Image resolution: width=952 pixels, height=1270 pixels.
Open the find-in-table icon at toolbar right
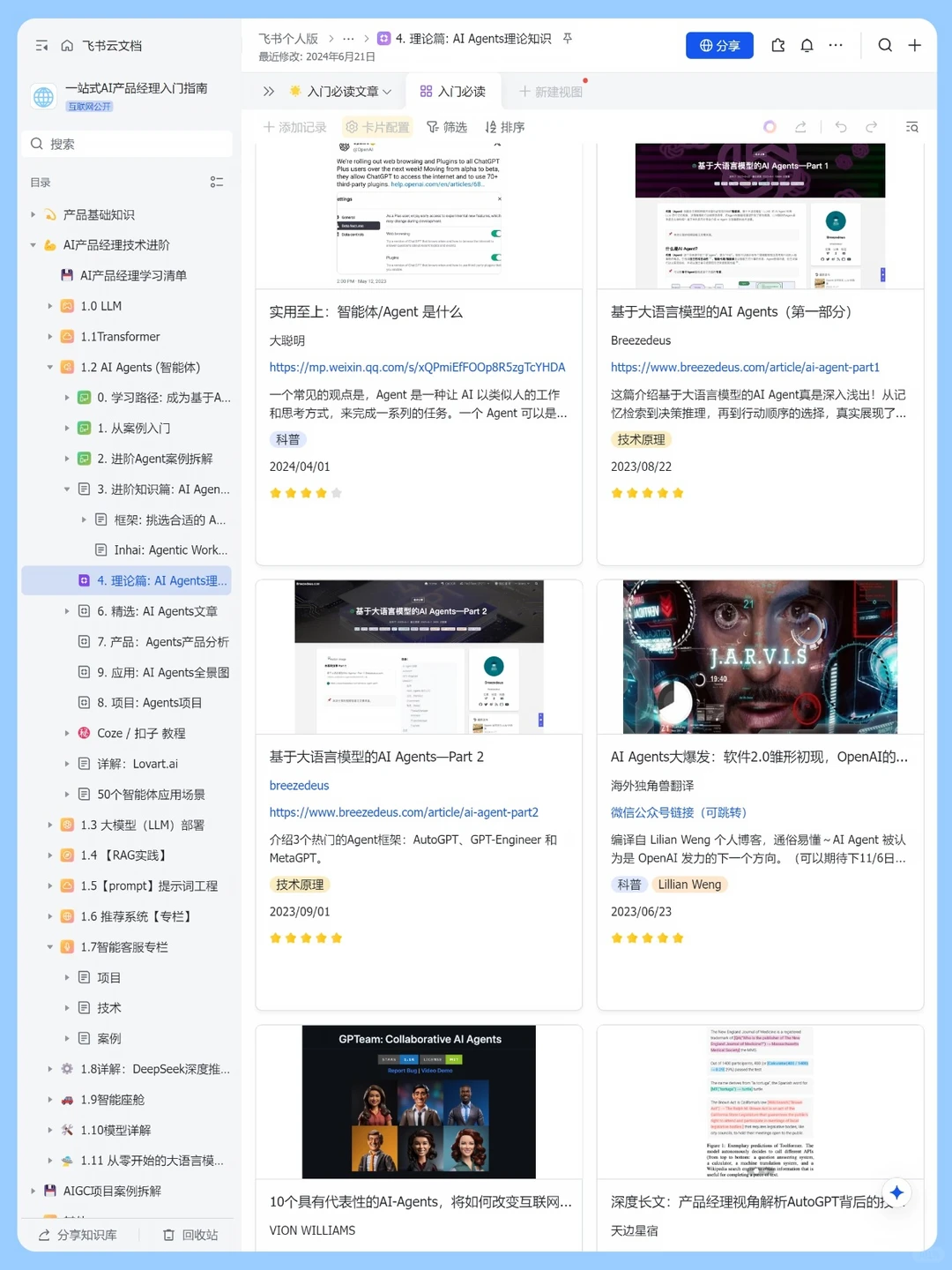[912, 127]
